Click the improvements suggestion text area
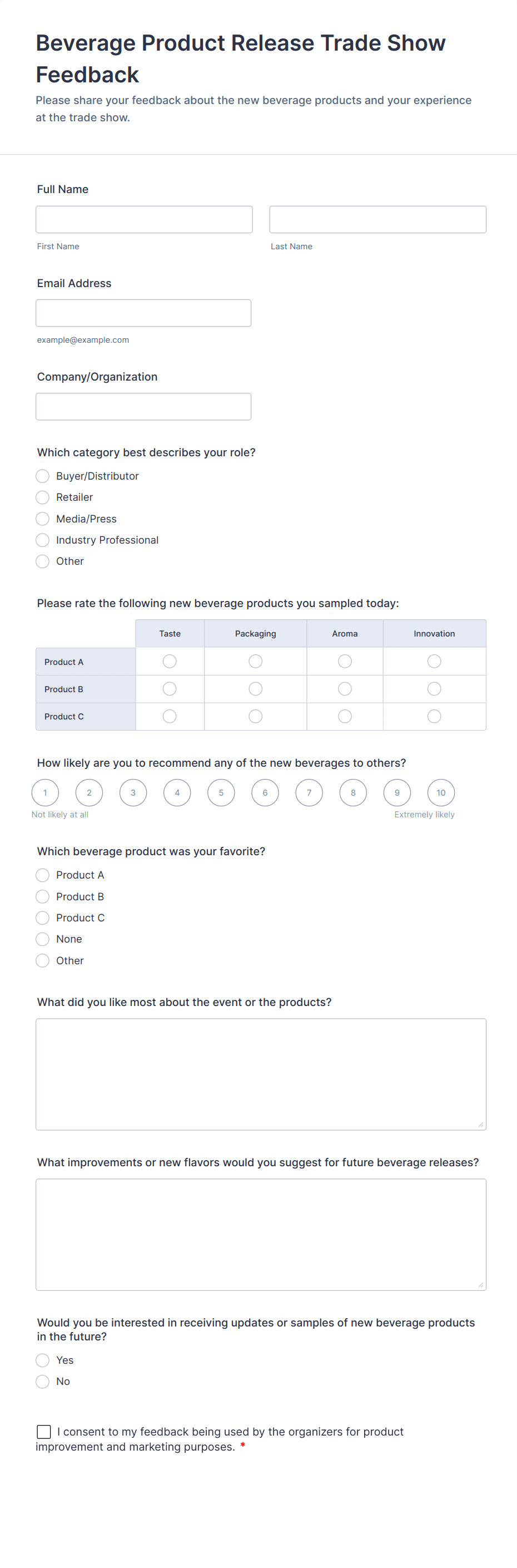Viewport: 517px width, 1568px height. (x=260, y=1235)
